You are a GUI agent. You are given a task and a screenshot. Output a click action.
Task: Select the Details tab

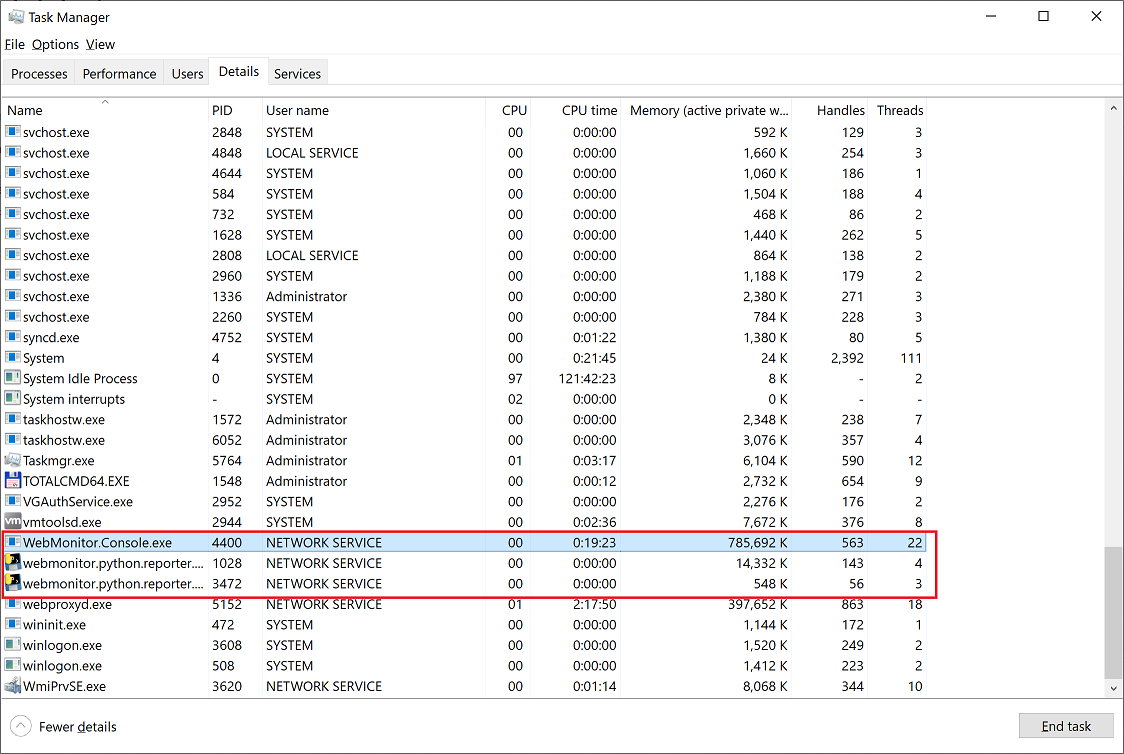point(239,71)
